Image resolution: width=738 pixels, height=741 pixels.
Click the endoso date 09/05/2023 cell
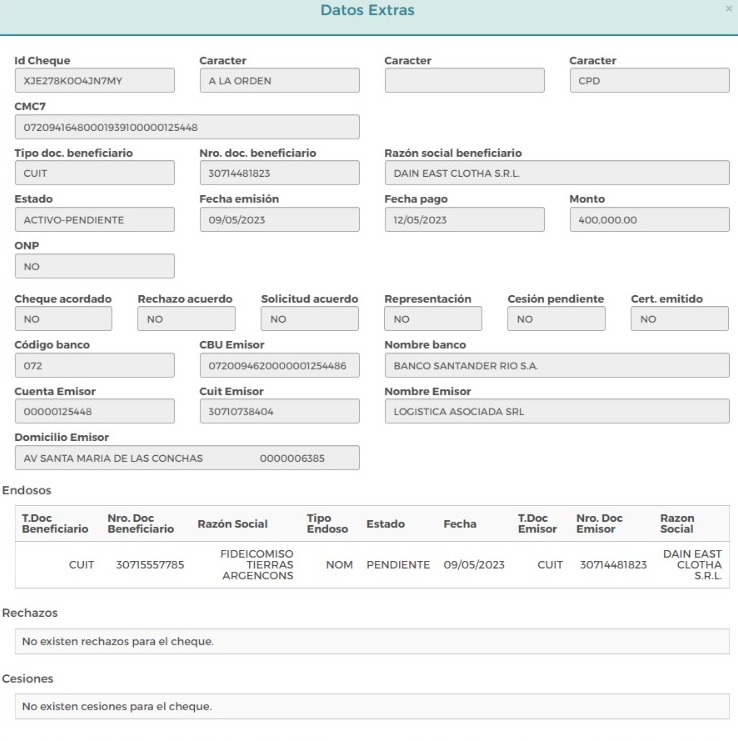[474, 565]
